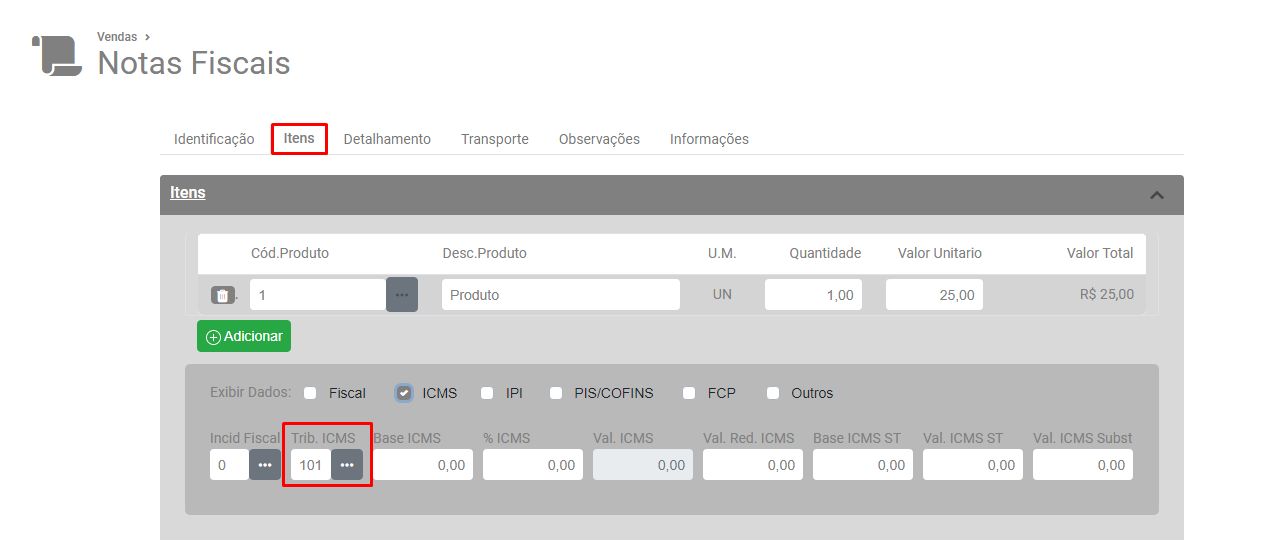Click the trash icon to delete item row
The width and height of the screenshot is (1268, 540).
pos(222,295)
